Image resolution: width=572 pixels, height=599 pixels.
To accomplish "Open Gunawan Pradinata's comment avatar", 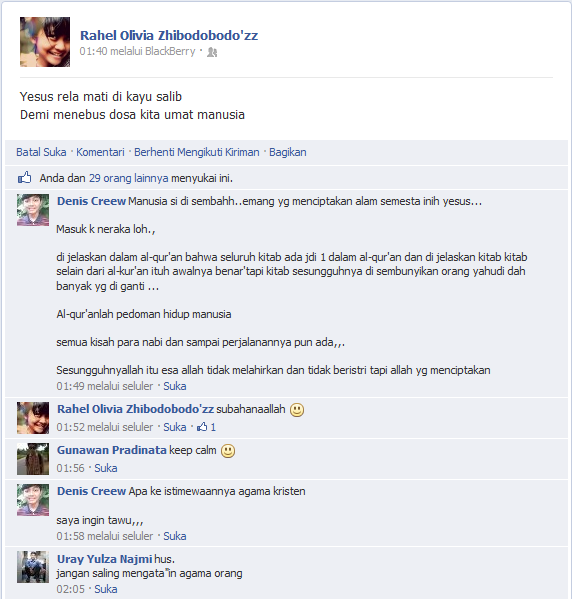I will [33, 459].
